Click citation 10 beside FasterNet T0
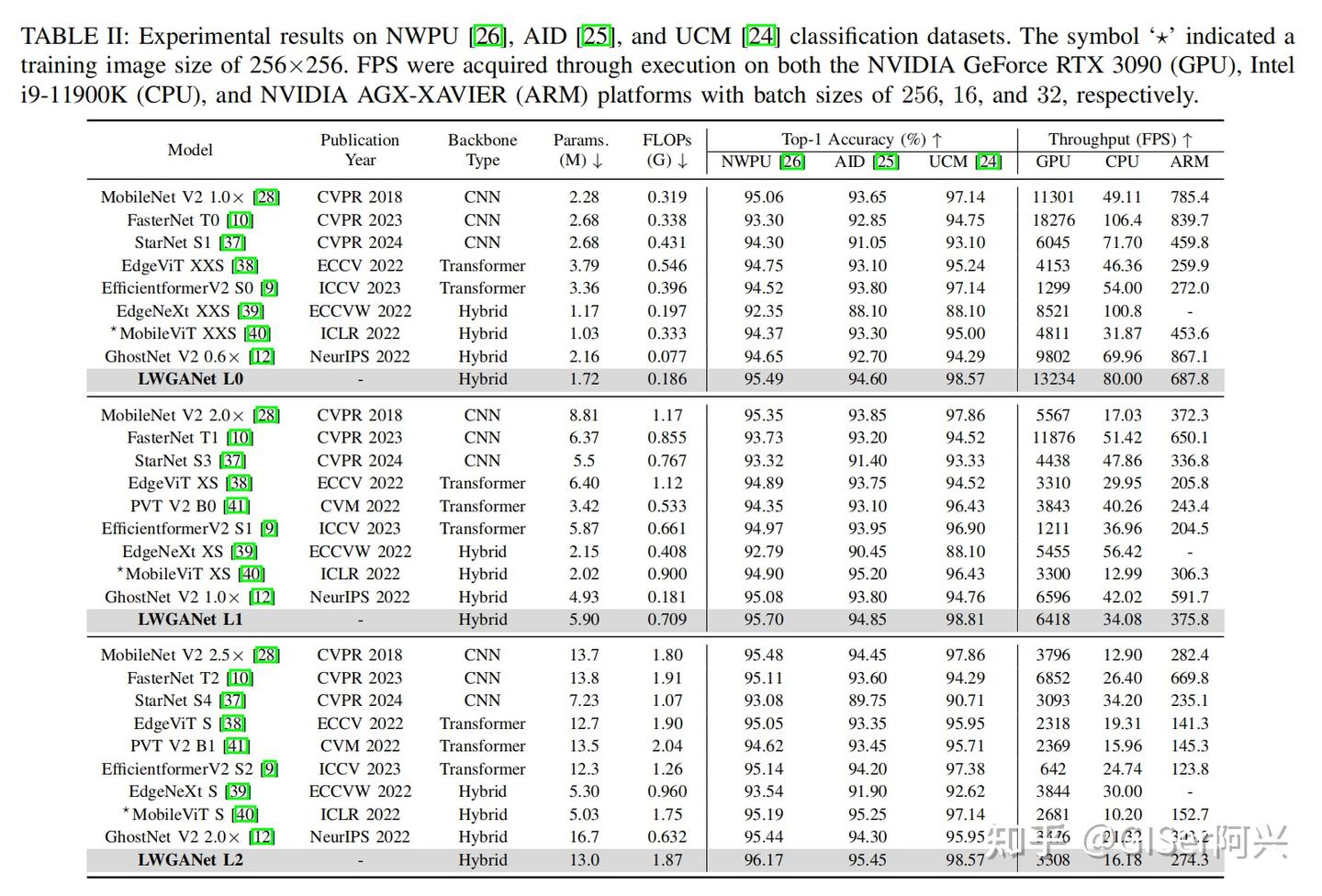This screenshot has width=1322, height=896. (x=241, y=219)
